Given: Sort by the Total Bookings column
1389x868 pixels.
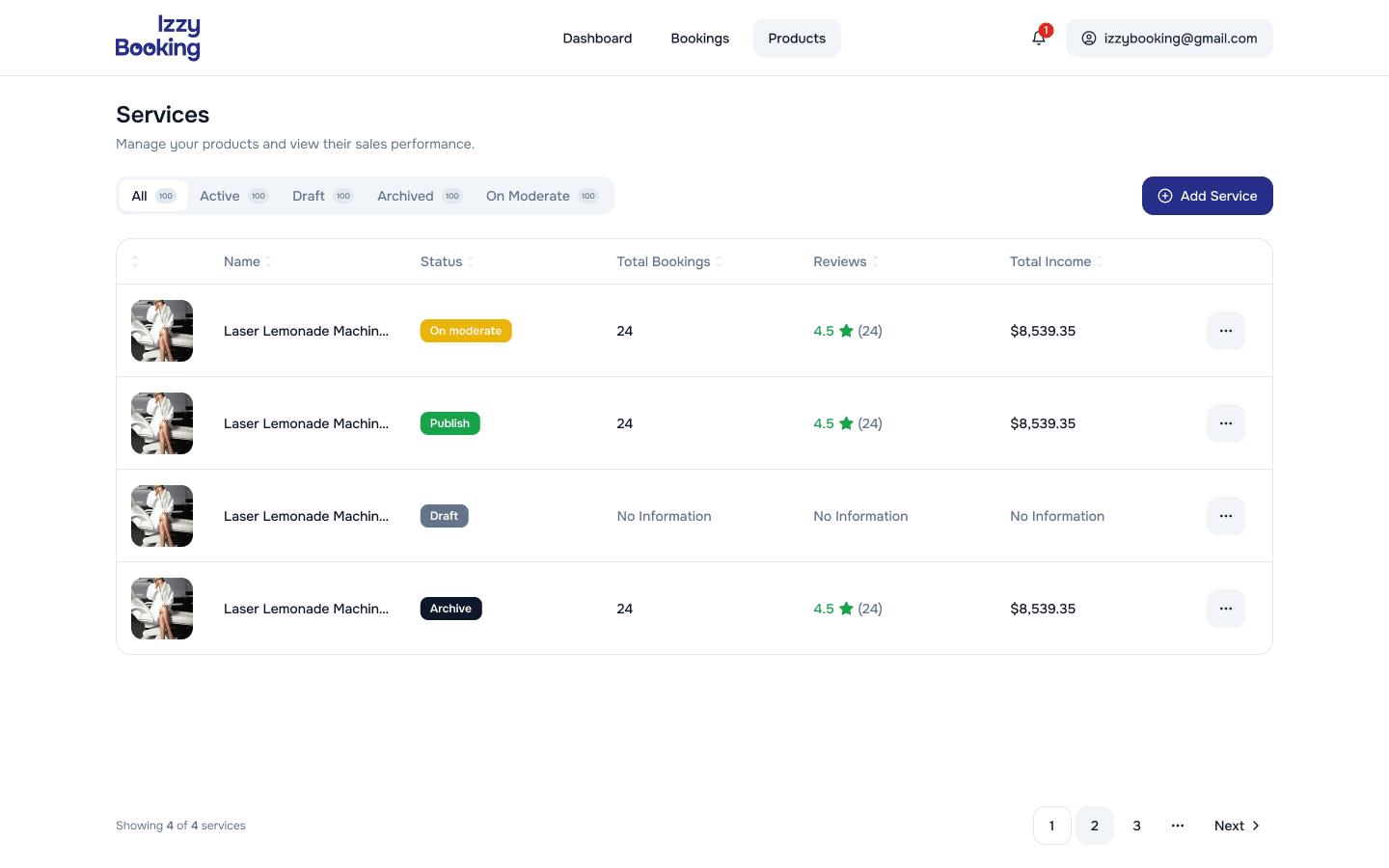Looking at the screenshot, I should [x=669, y=261].
